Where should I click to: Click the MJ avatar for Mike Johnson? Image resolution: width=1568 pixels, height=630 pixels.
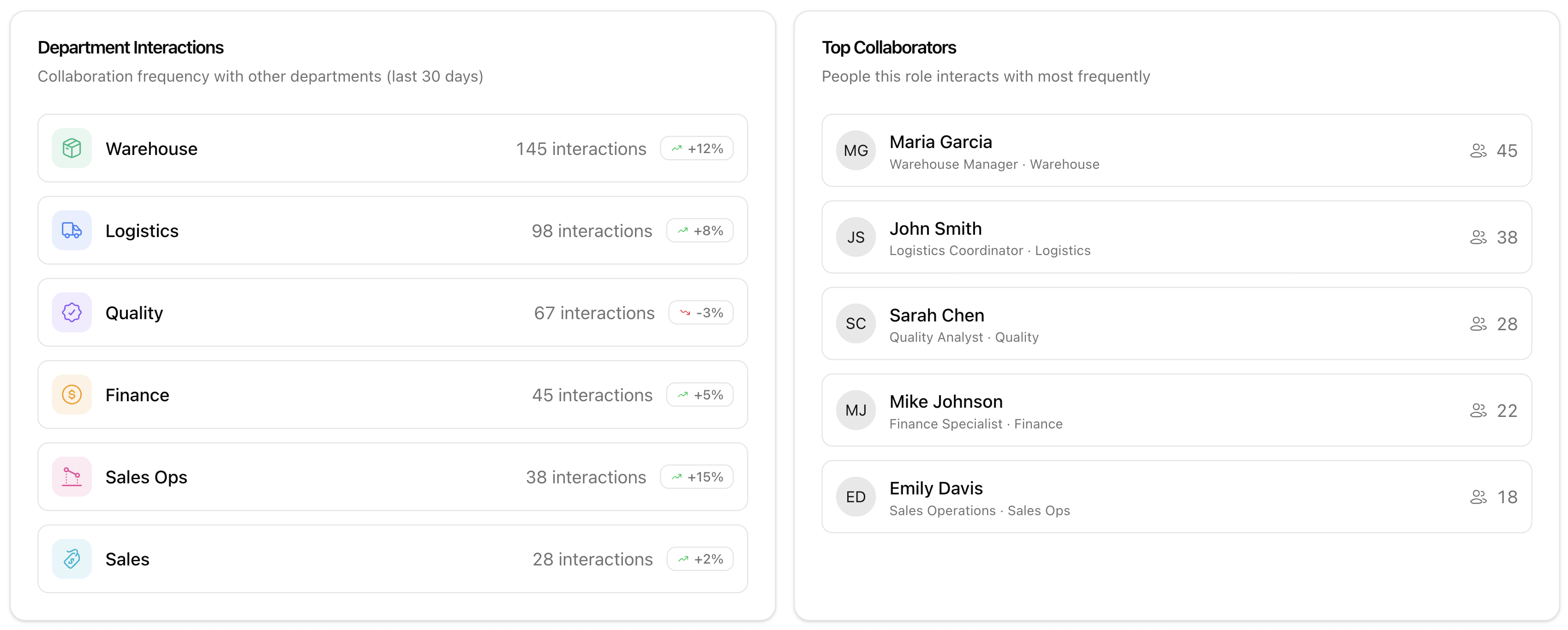(855, 410)
